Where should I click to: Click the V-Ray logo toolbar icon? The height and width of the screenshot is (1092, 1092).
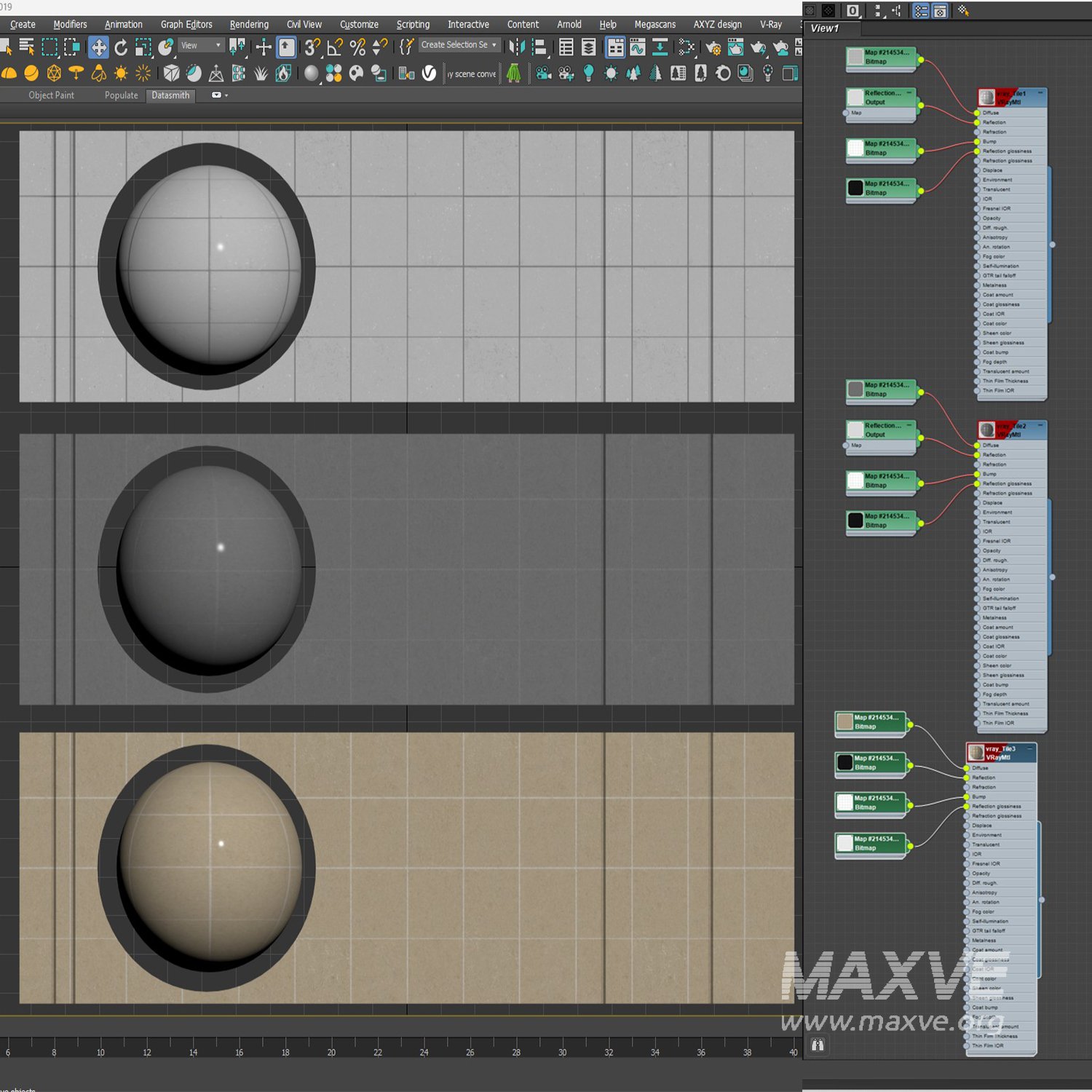[x=430, y=74]
